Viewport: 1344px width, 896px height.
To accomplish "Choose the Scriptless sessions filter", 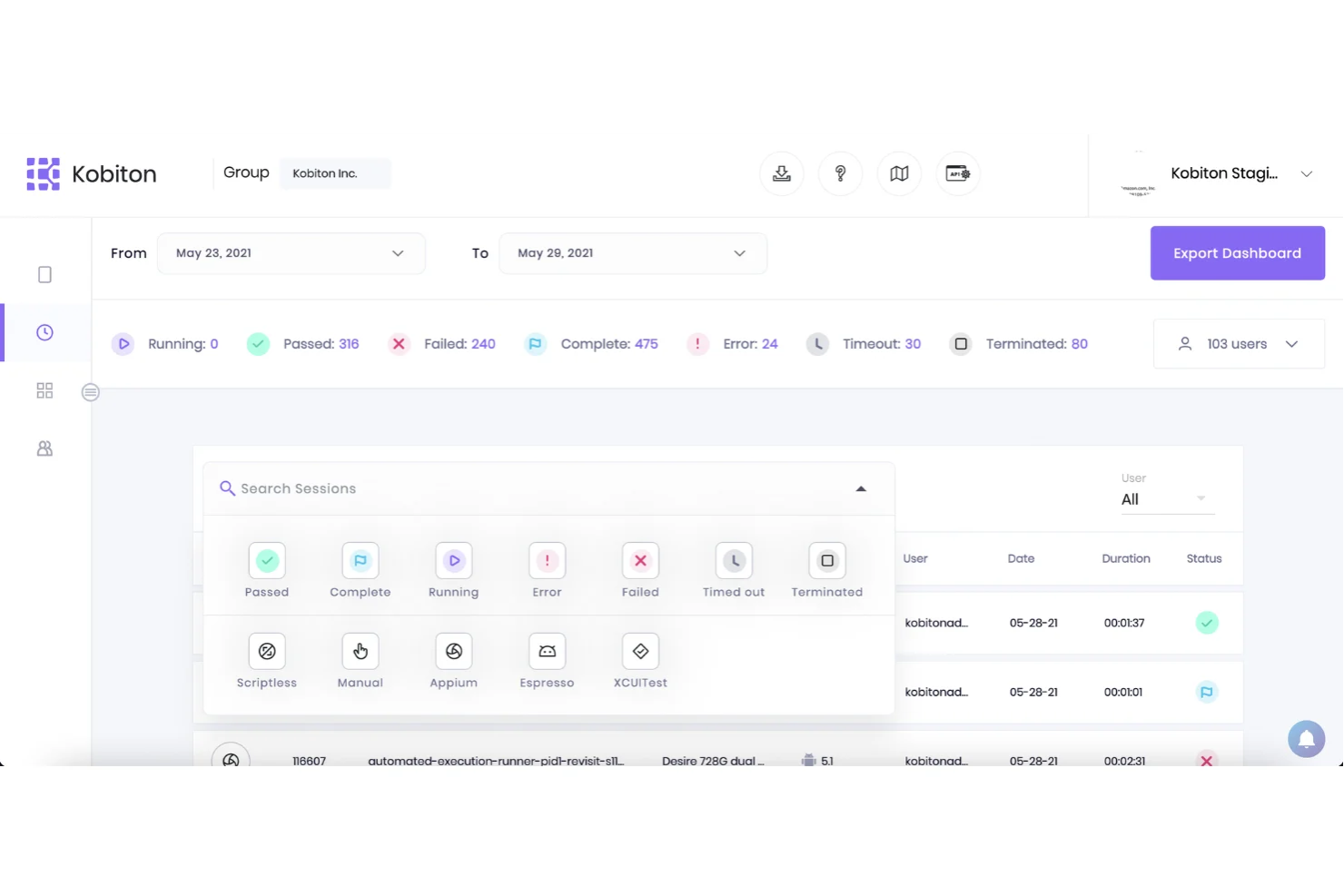I will 266,651.
